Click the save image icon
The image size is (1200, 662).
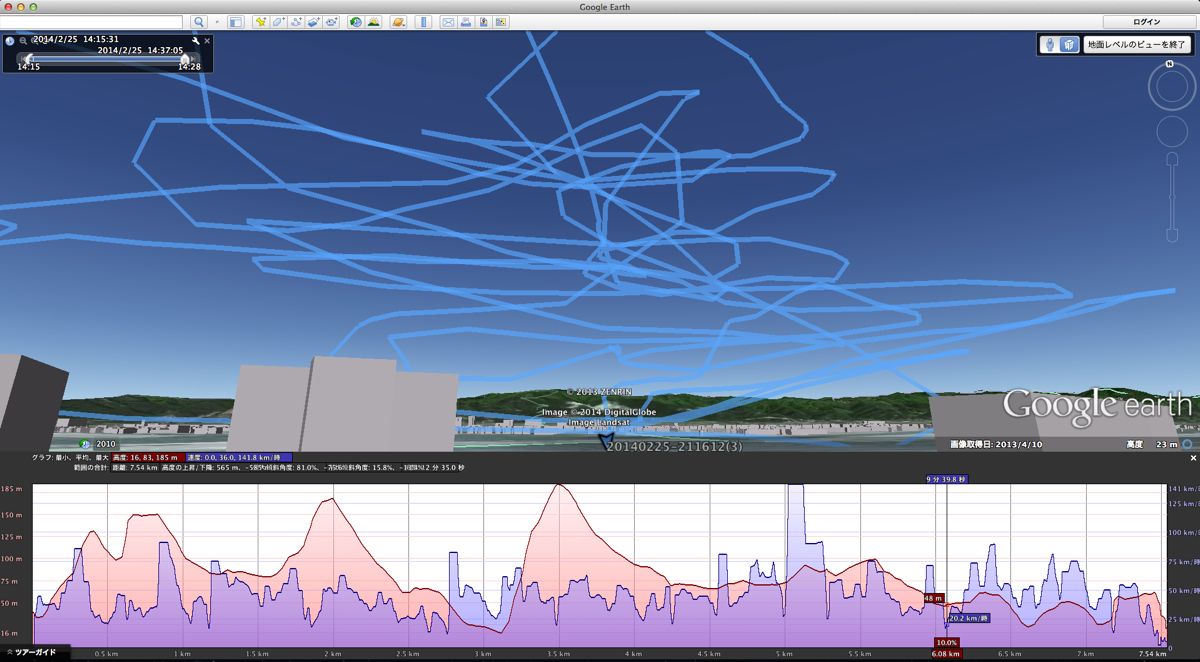(x=483, y=22)
